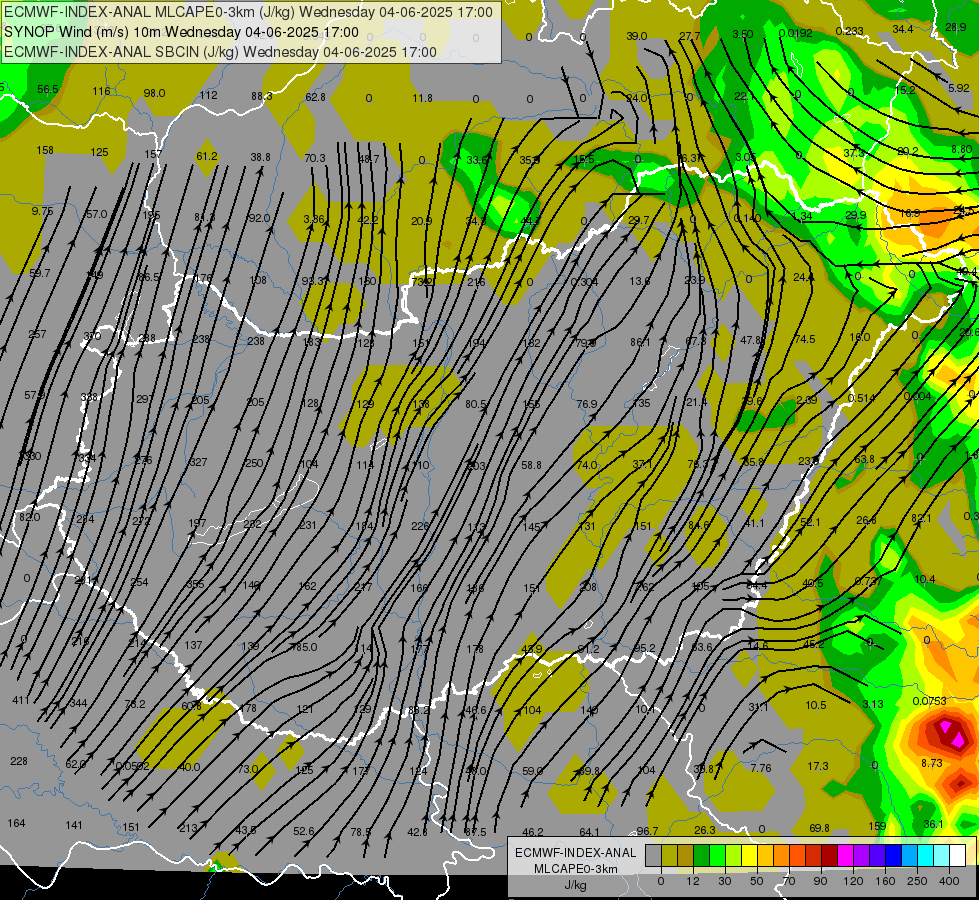
Task: Click the map value 355
Action: point(195,584)
